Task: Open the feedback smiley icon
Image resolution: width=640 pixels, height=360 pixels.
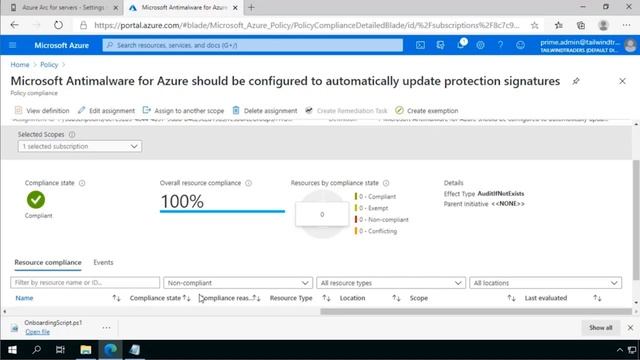Action: 520,45
